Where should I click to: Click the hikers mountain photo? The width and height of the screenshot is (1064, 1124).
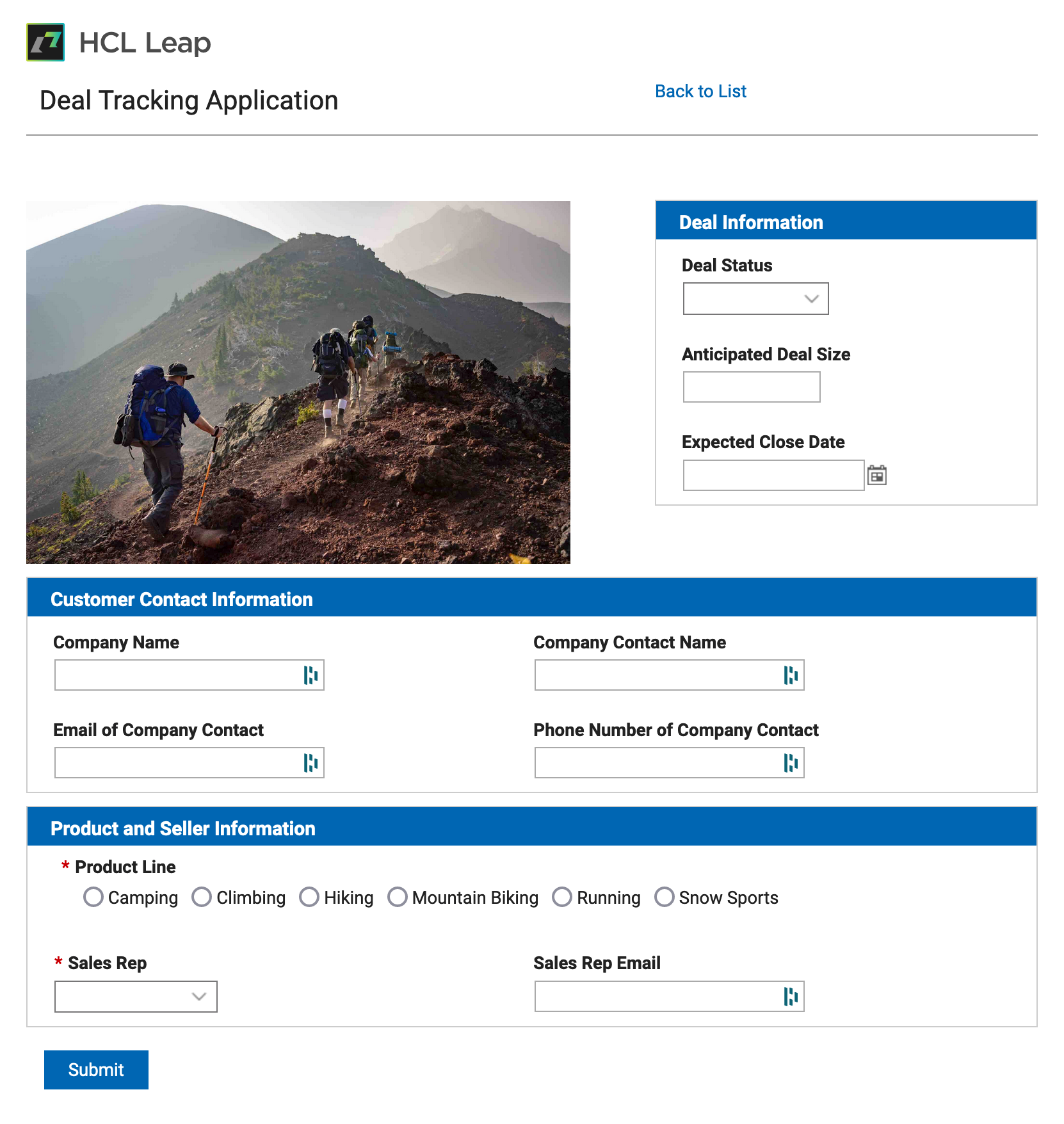tap(298, 382)
